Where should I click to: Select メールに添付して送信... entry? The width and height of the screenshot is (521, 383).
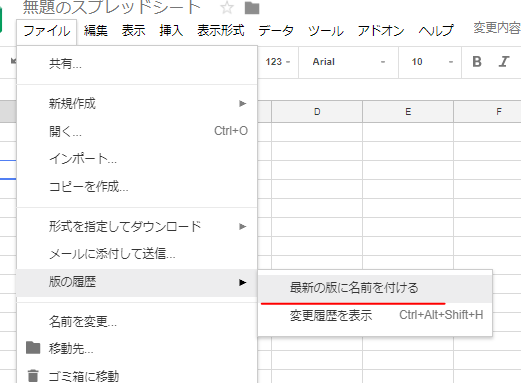137,254
